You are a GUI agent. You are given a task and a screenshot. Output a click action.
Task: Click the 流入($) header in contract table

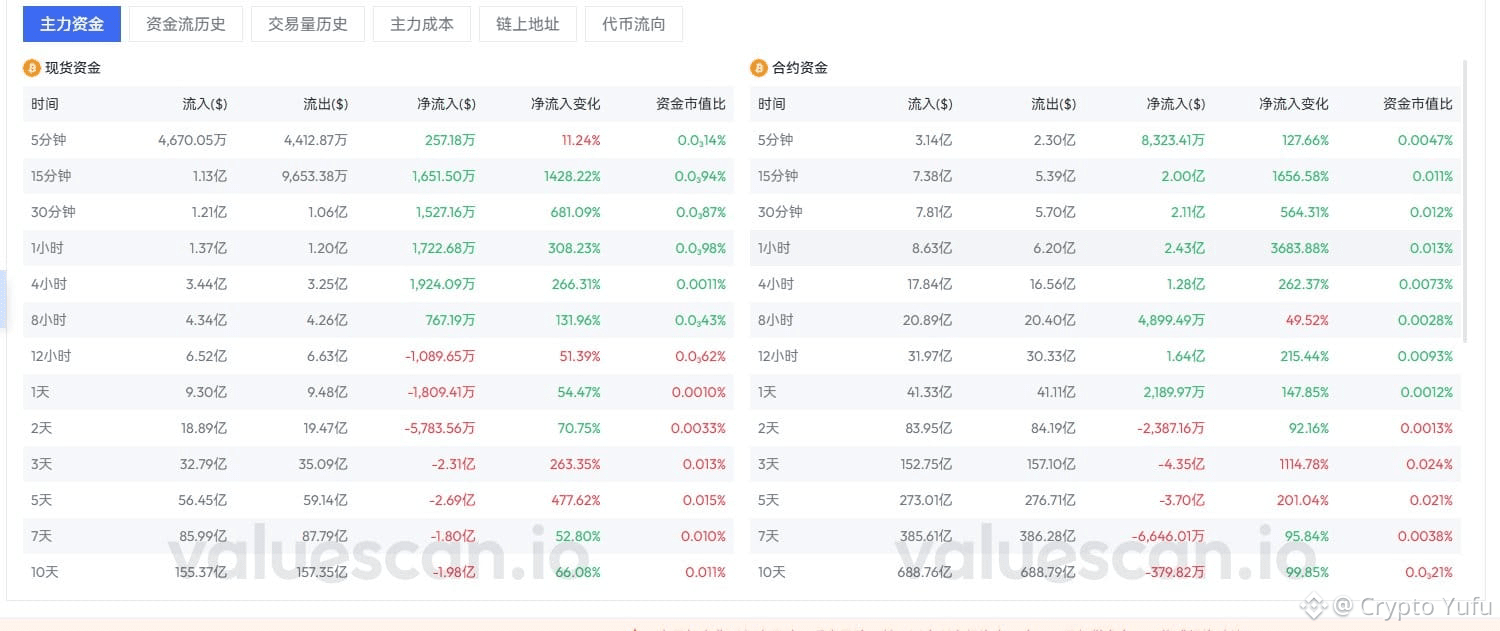(930, 104)
